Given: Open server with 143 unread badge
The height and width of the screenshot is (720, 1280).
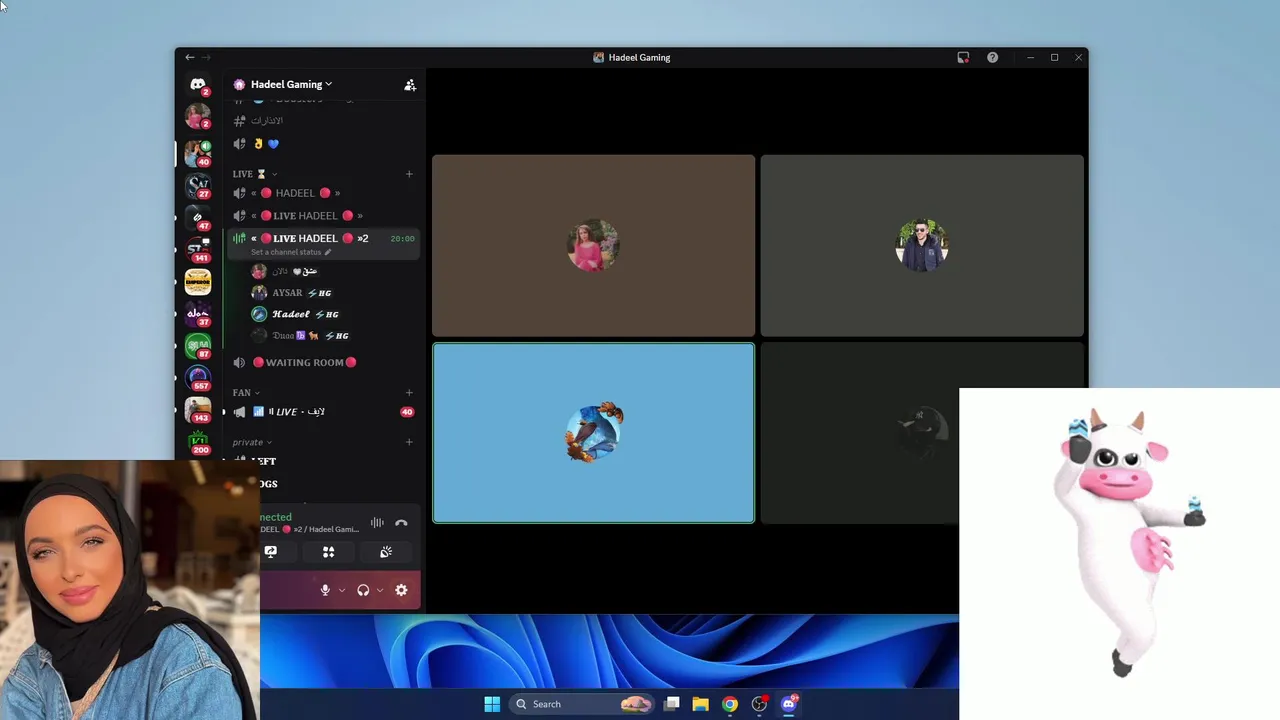Looking at the screenshot, I should pyautogui.click(x=198, y=410).
